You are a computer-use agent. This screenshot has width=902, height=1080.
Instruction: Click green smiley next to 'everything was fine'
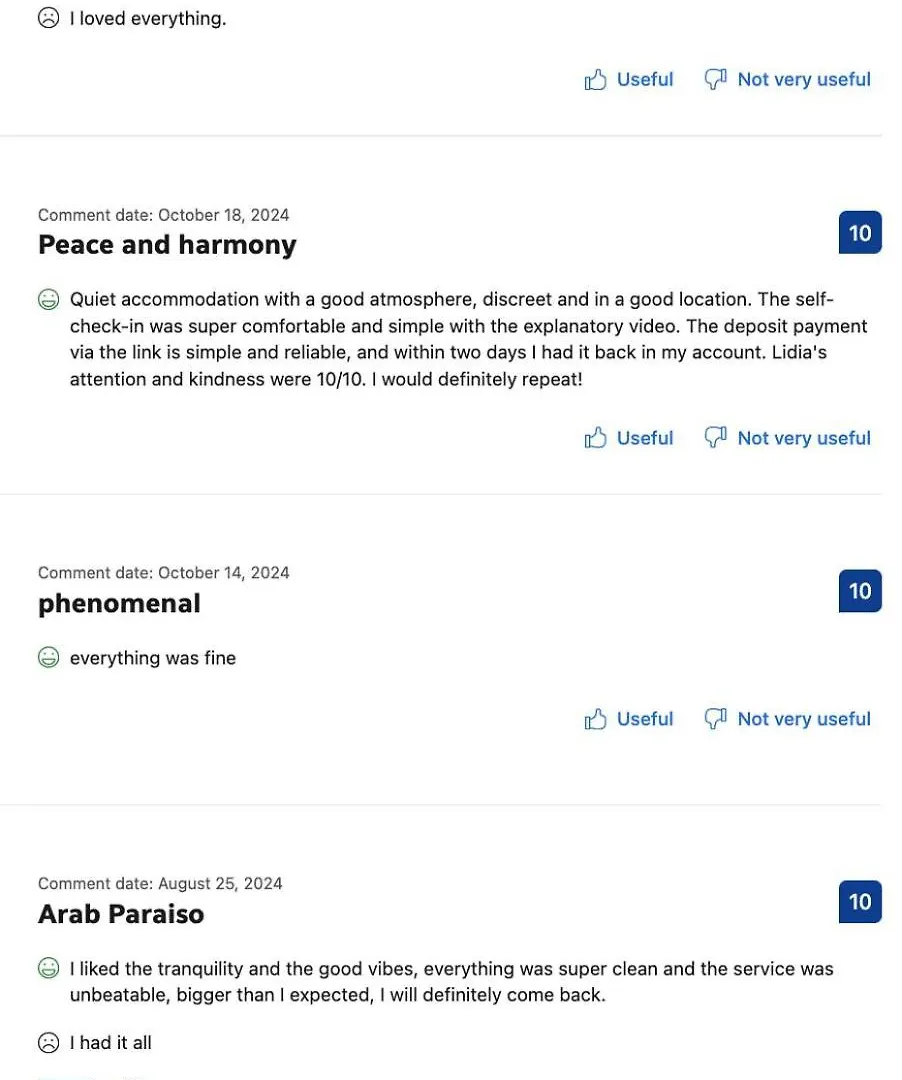(48, 658)
